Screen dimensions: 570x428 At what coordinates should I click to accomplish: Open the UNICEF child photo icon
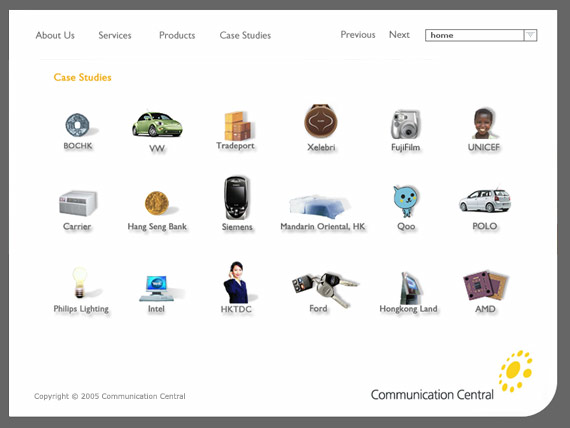click(x=484, y=123)
